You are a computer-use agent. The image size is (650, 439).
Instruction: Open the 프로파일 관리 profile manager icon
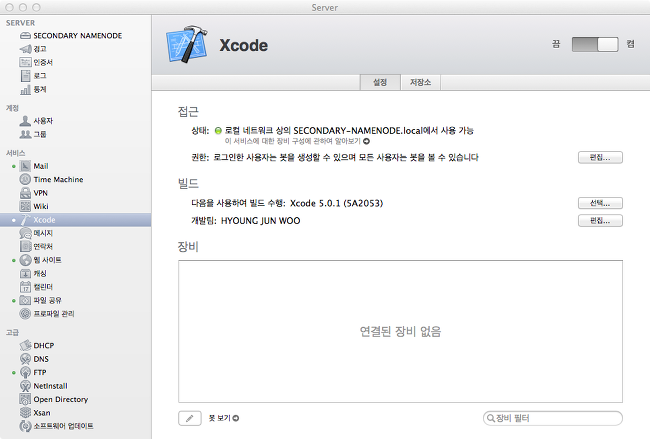click(x=25, y=313)
